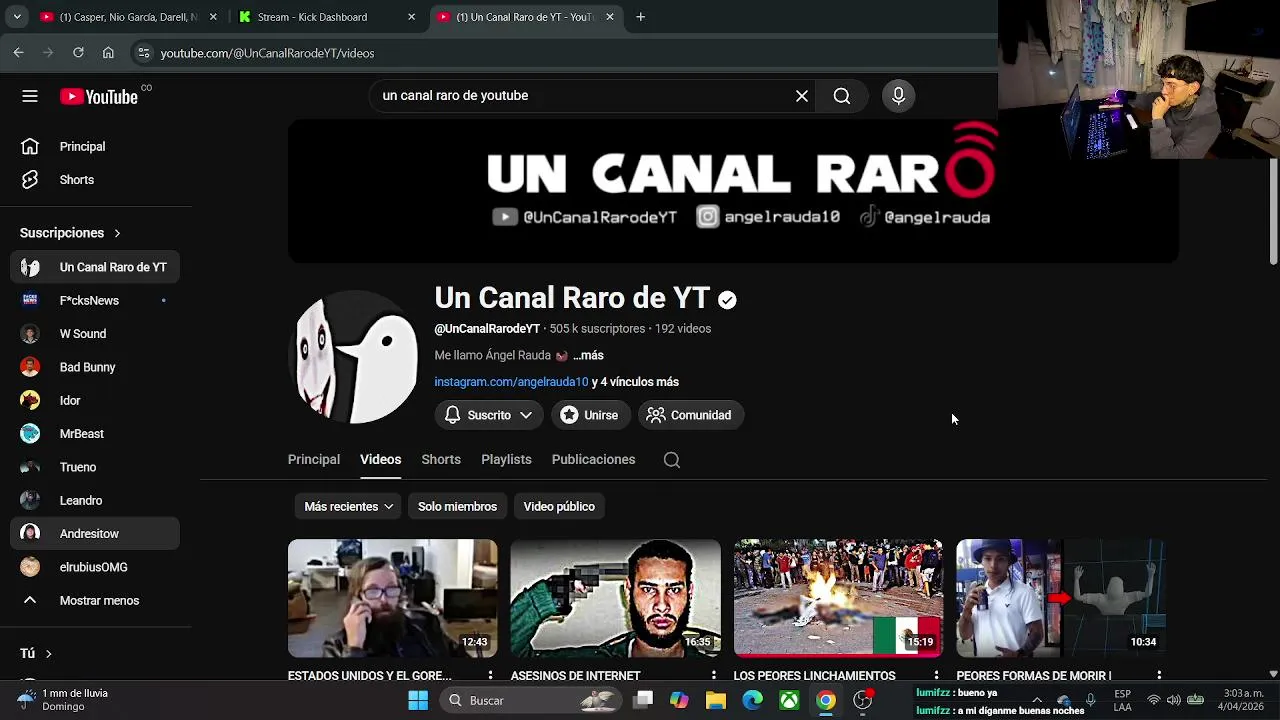Open the Más recientes sort dropdown
This screenshot has width=1280, height=720.
pyautogui.click(x=348, y=507)
